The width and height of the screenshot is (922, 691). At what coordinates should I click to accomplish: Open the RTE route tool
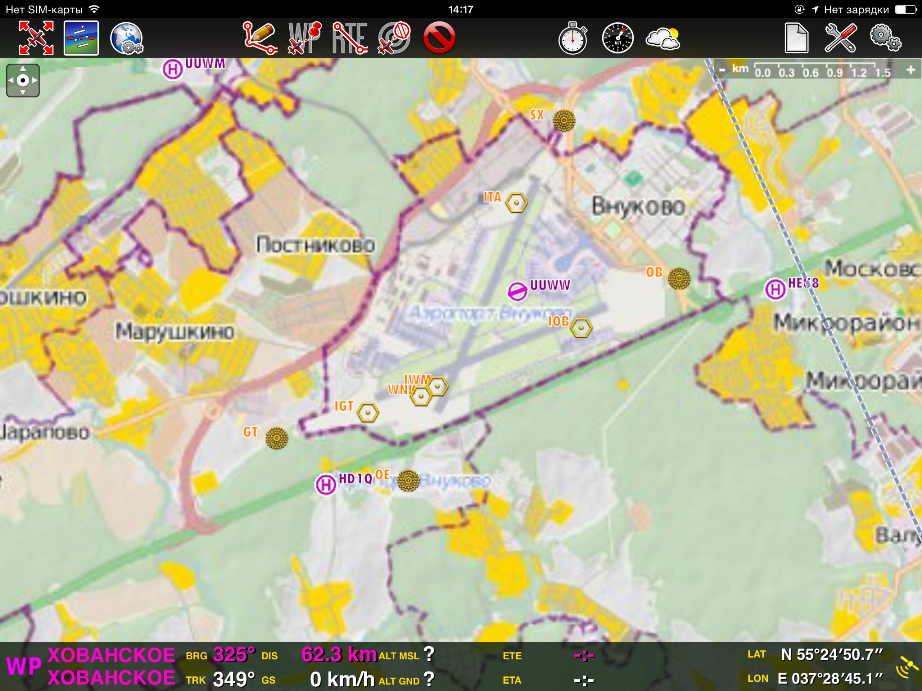(349, 38)
